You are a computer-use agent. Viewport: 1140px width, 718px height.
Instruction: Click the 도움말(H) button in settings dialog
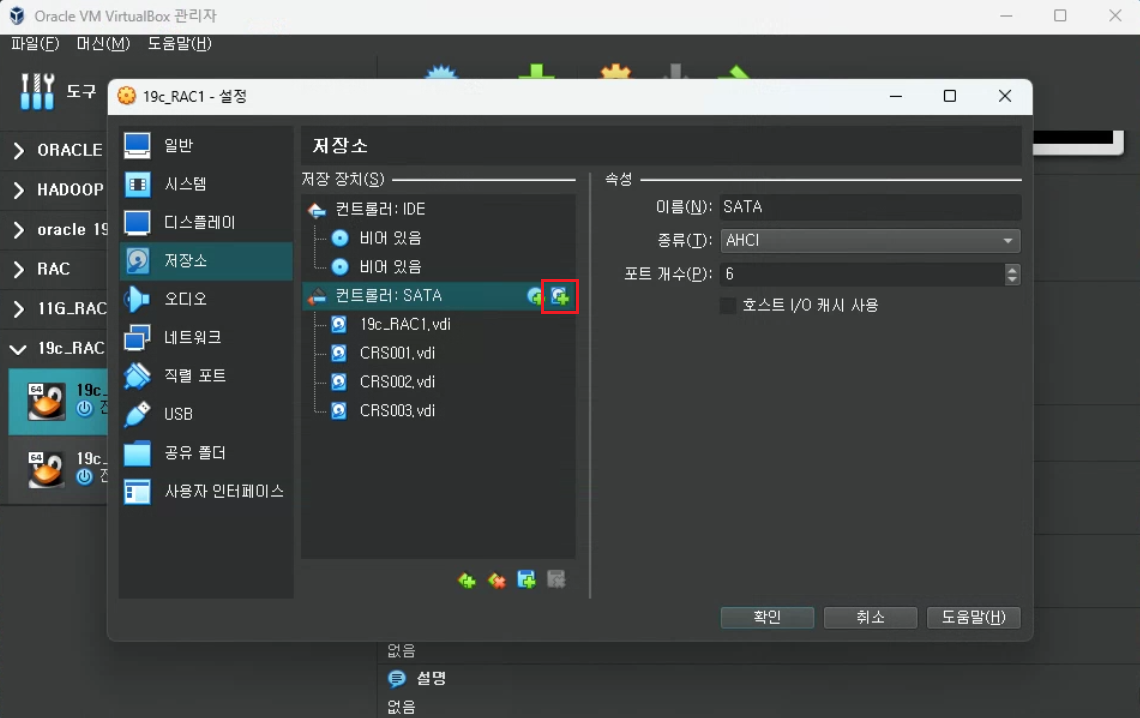(974, 617)
